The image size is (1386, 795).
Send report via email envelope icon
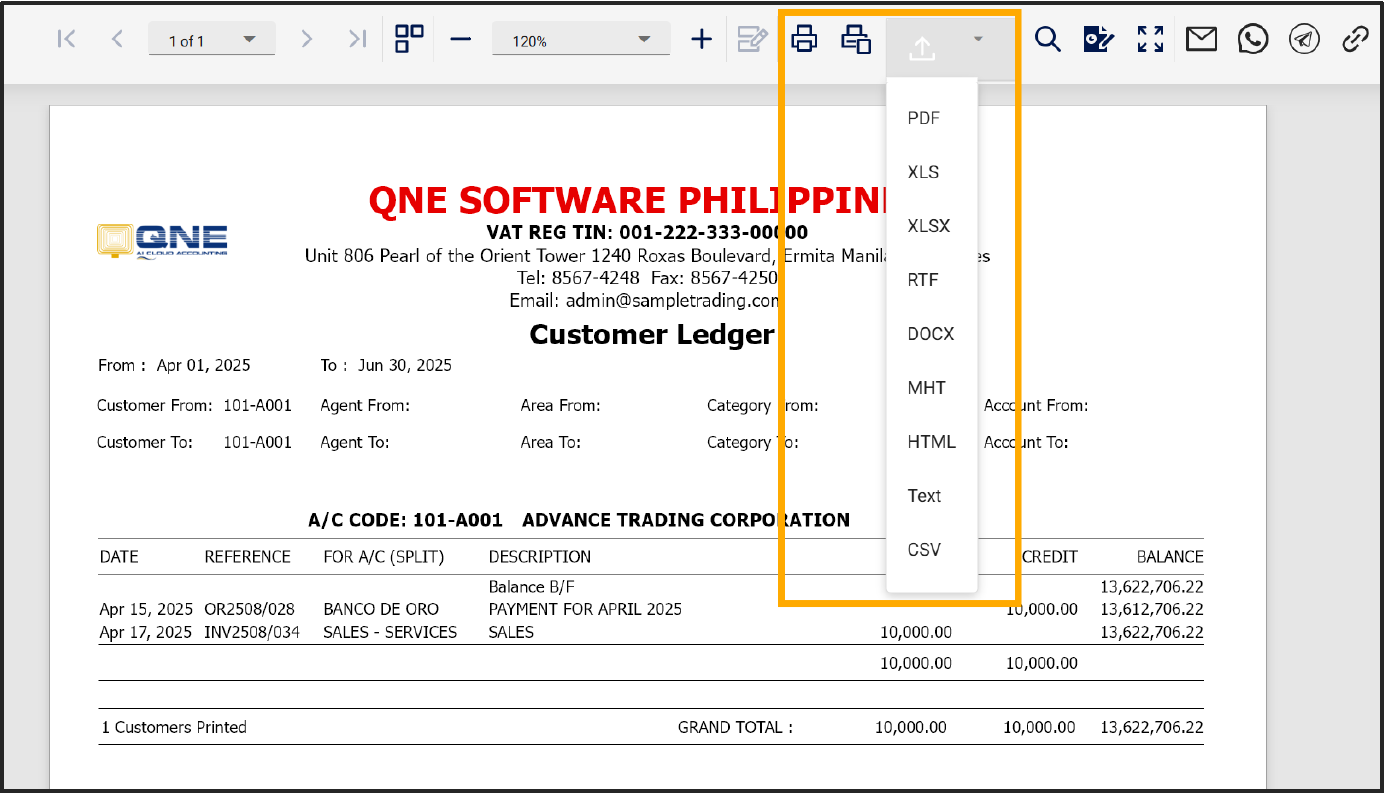point(1202,39)
